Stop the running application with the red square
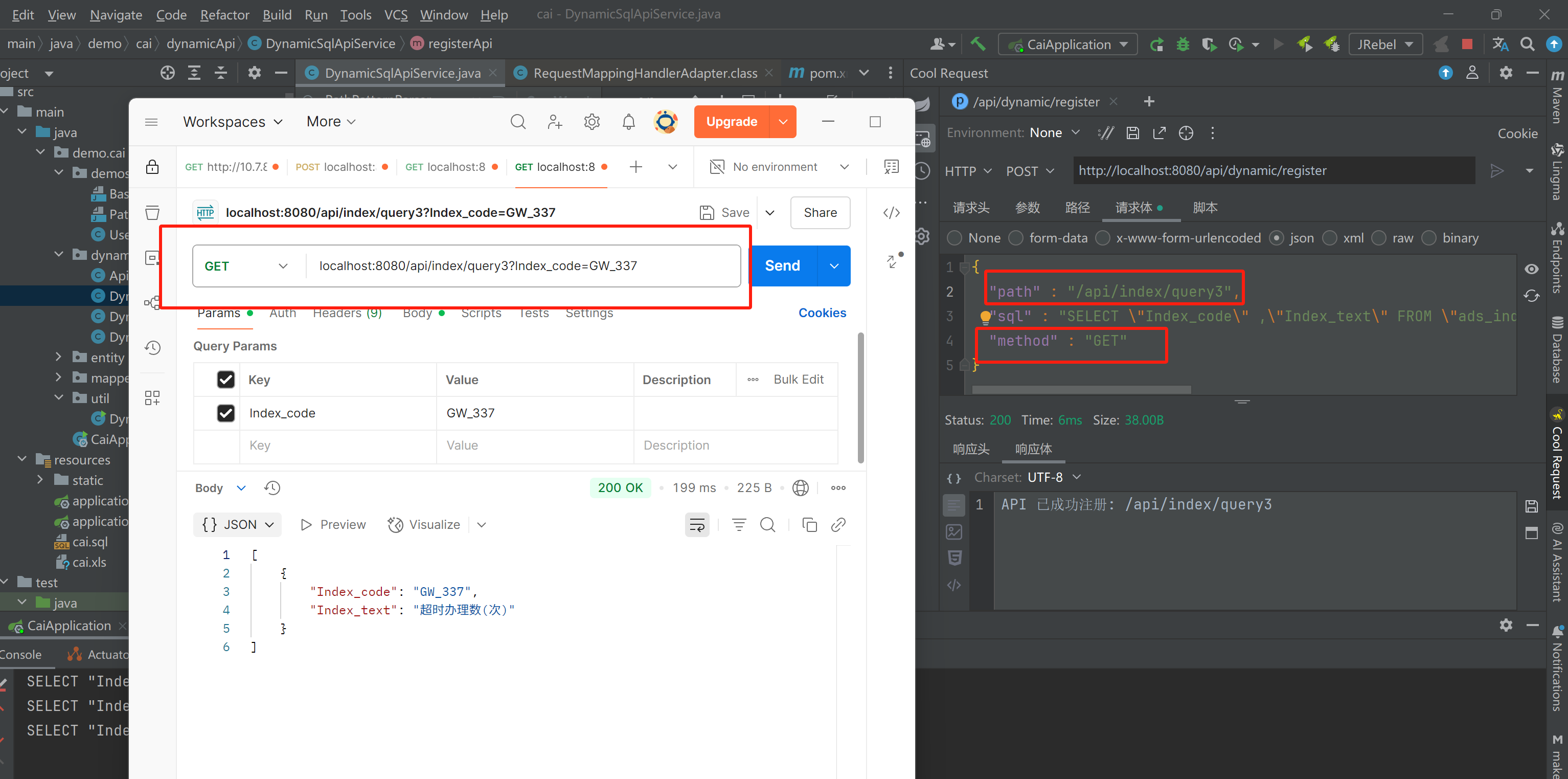 coord(1468,44)
